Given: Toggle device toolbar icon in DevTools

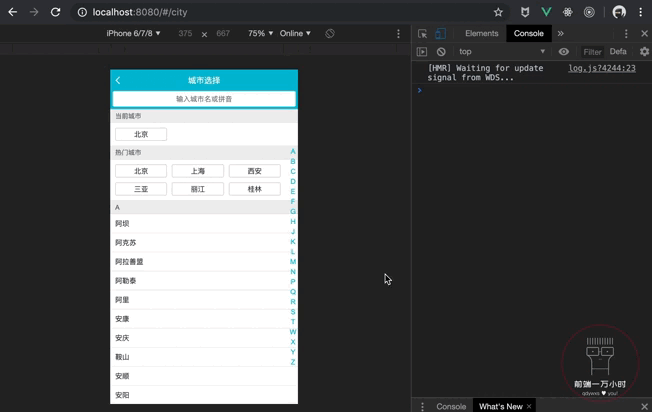Looking at the screenshot, I should 440,34.
